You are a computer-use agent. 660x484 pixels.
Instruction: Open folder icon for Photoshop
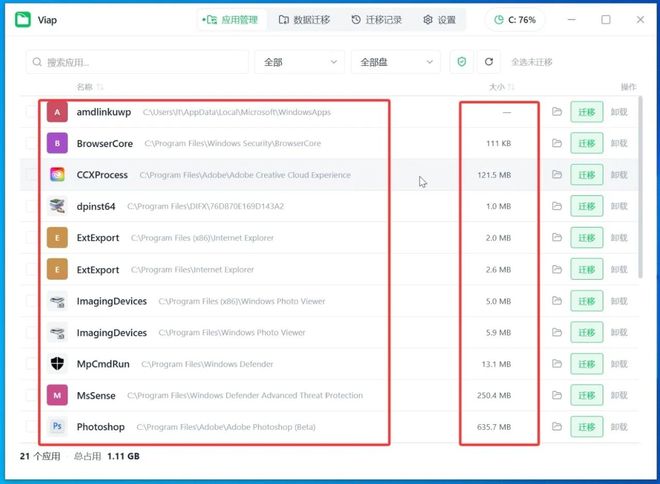tap(557, 427)
